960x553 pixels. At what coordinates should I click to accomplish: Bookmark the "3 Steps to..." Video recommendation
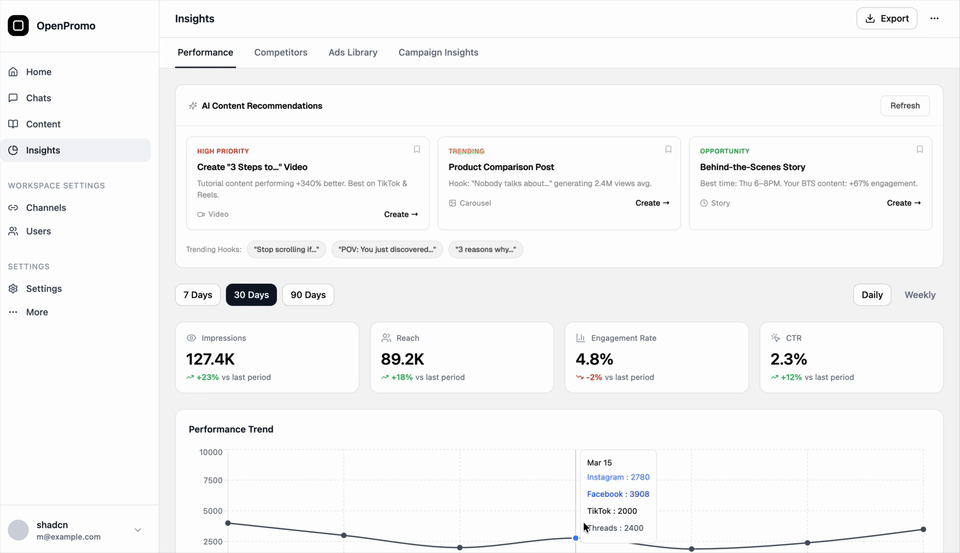pos(417,150)
